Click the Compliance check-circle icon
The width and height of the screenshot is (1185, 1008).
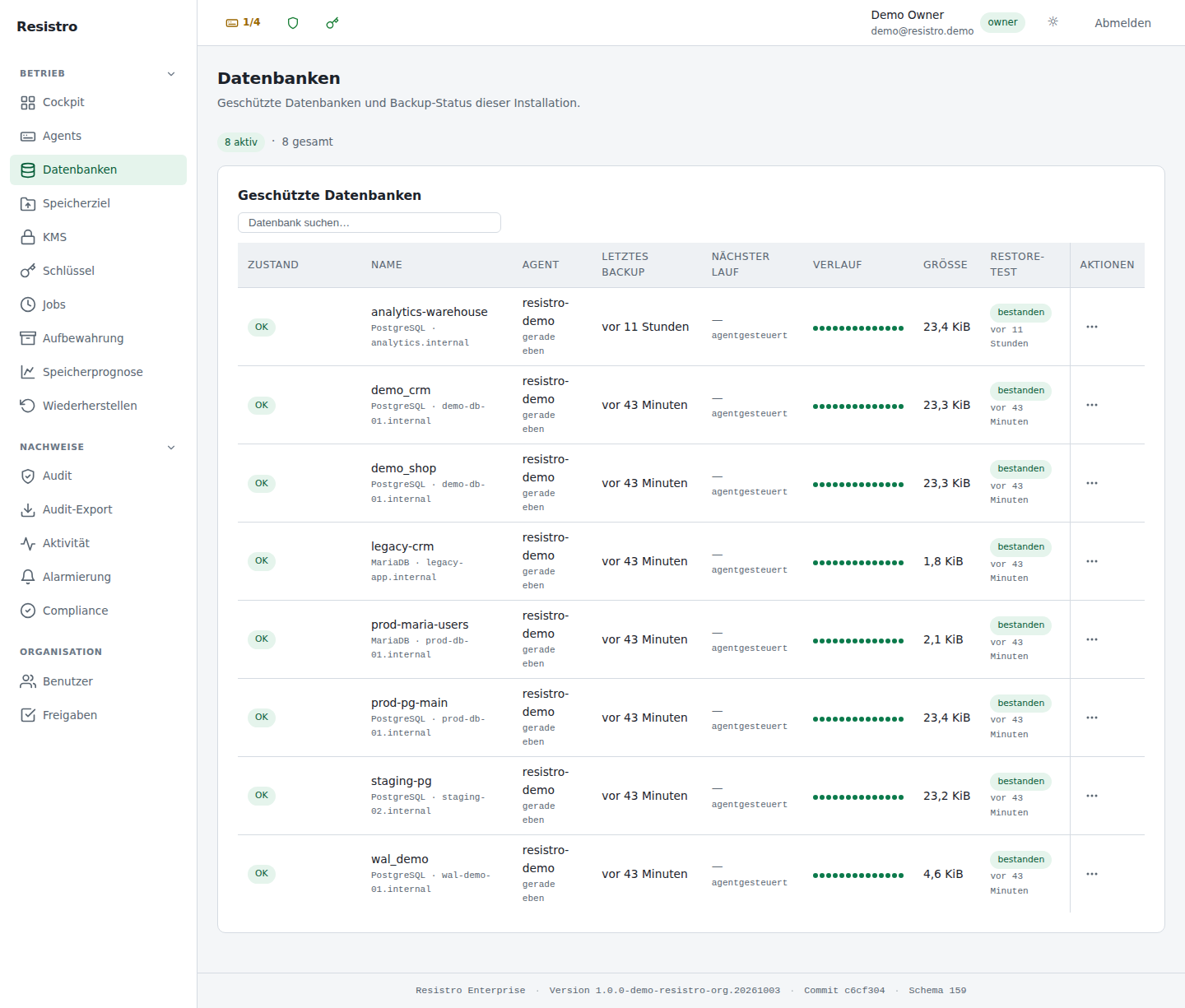[x=28, y=611]
